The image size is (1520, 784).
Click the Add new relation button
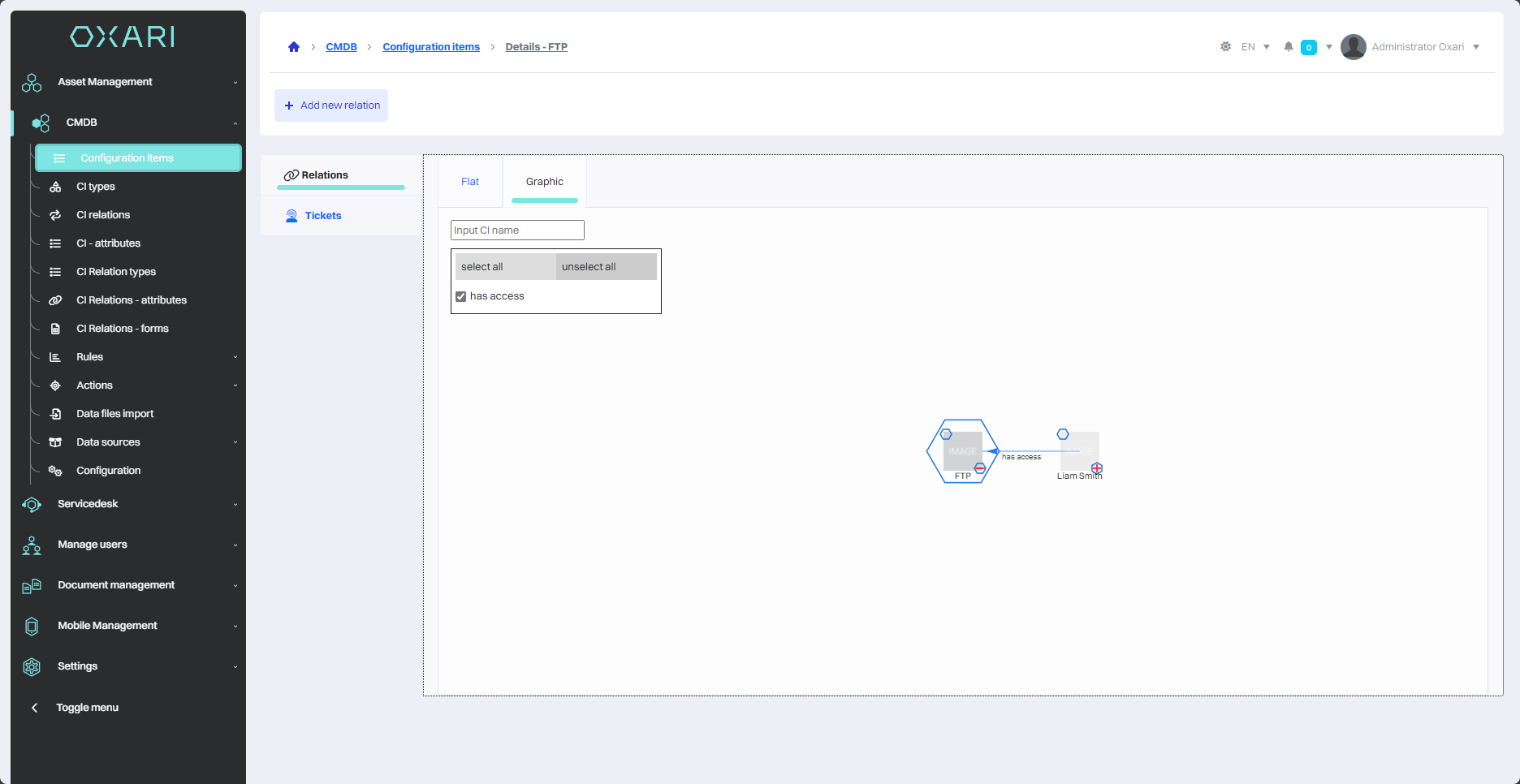[331, 106]
